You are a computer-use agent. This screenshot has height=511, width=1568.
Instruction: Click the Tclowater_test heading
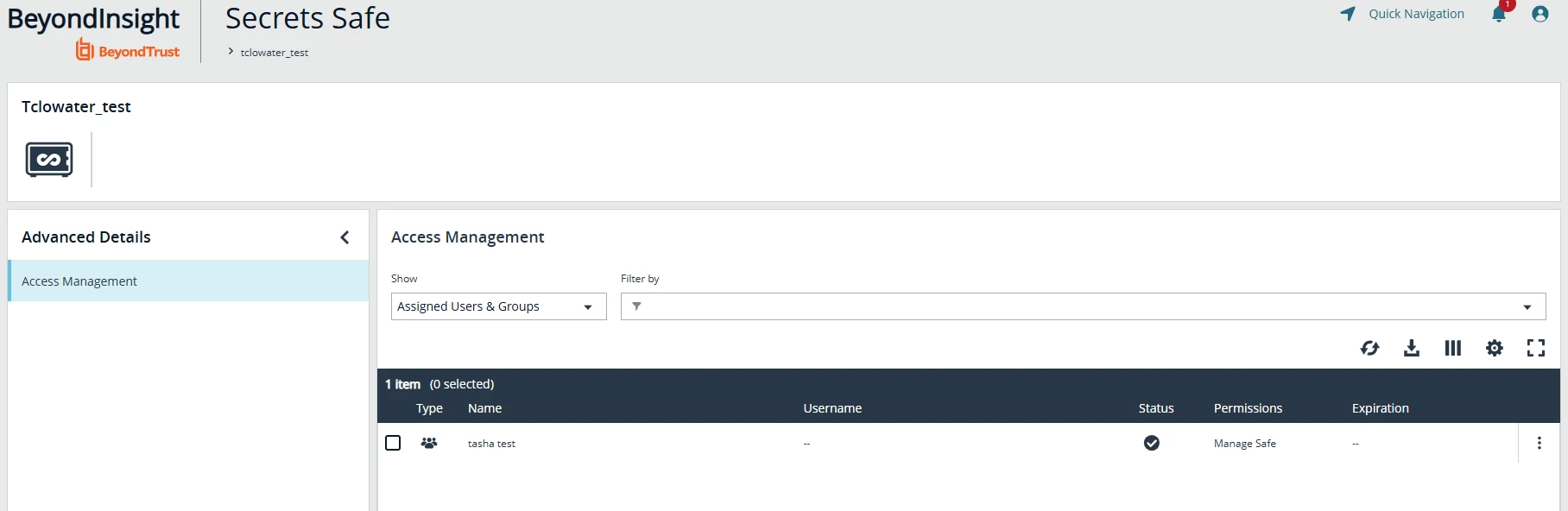click(x=76, y=107)
